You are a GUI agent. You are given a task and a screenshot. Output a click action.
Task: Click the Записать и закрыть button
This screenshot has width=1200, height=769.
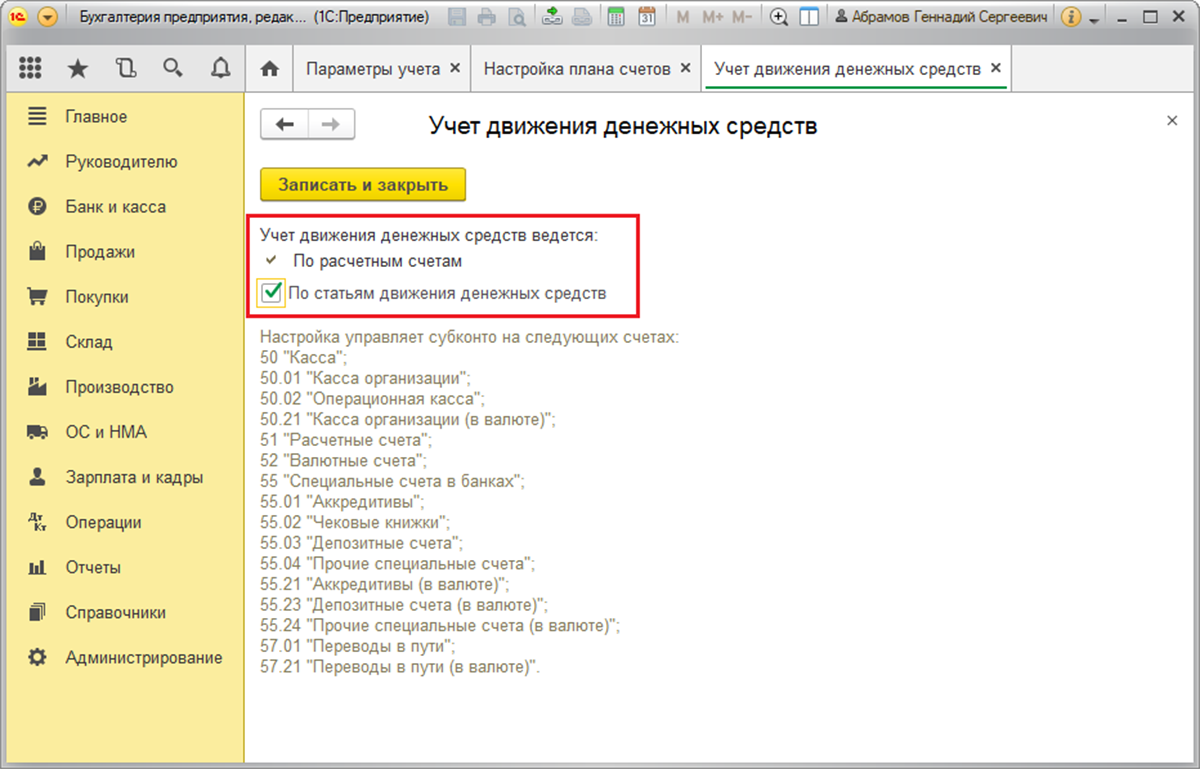click(x=362, y=184)
